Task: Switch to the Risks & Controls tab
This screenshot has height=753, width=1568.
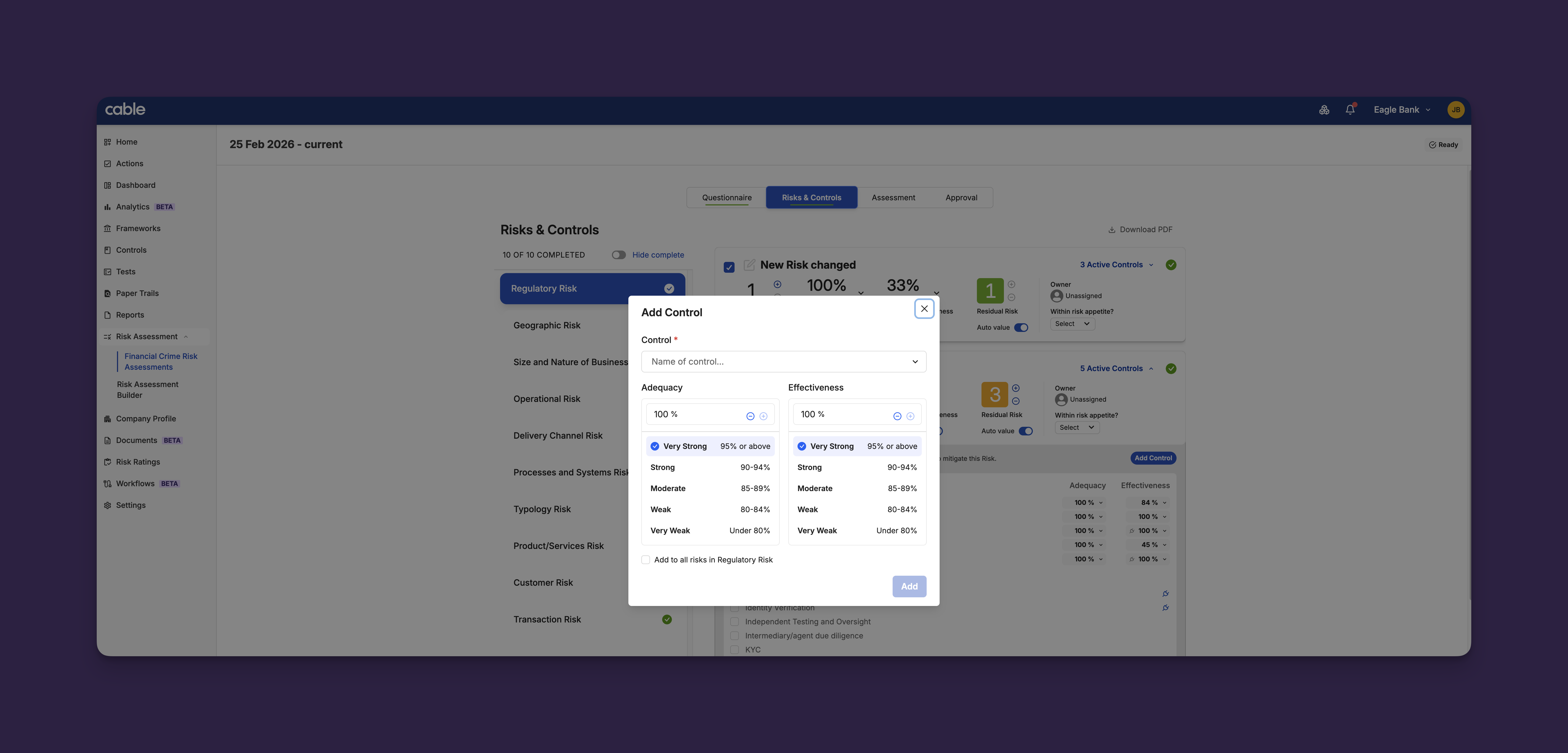Action: click(x=811, y=198)
